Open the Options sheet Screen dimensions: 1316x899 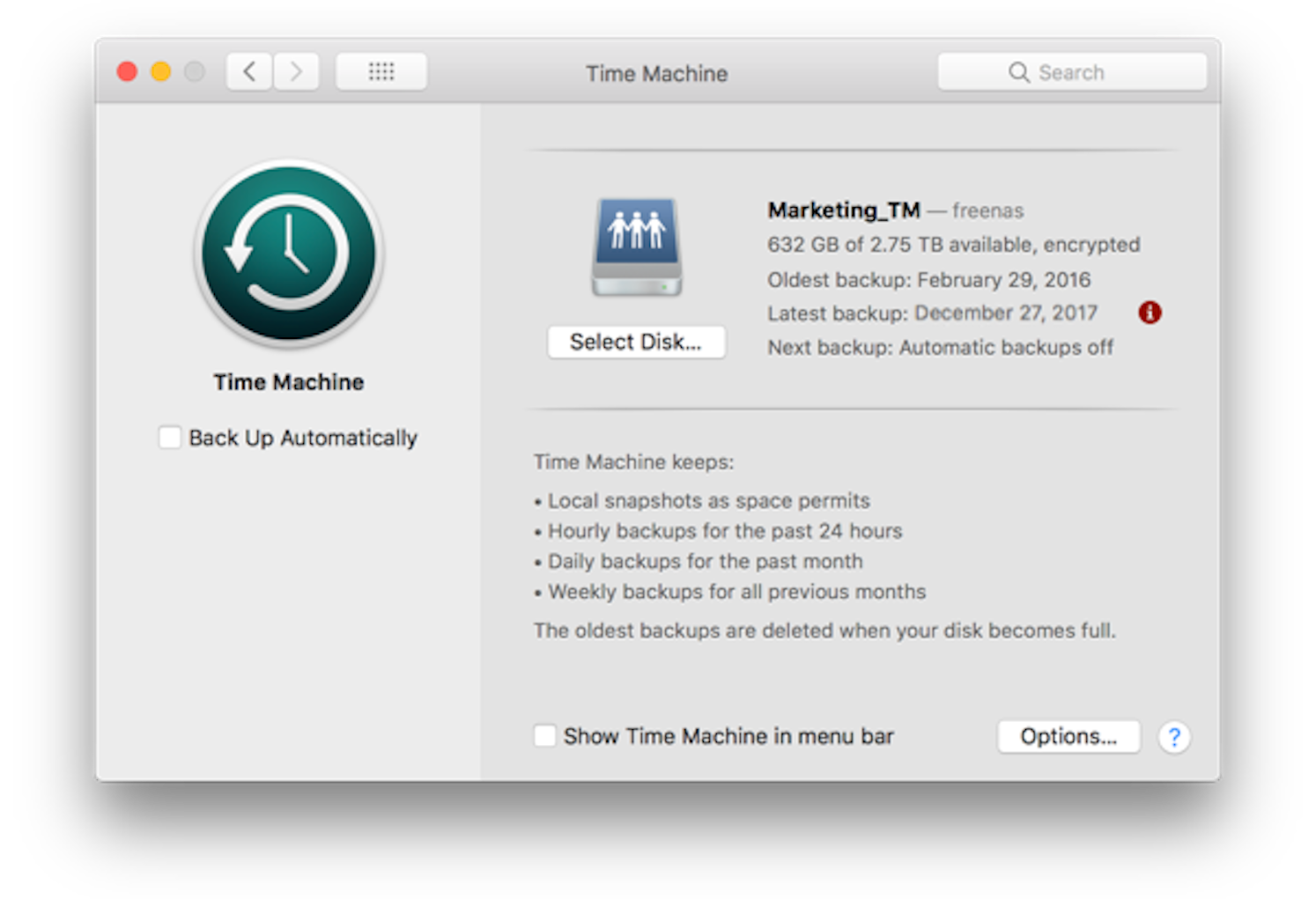click(1068, 736)
